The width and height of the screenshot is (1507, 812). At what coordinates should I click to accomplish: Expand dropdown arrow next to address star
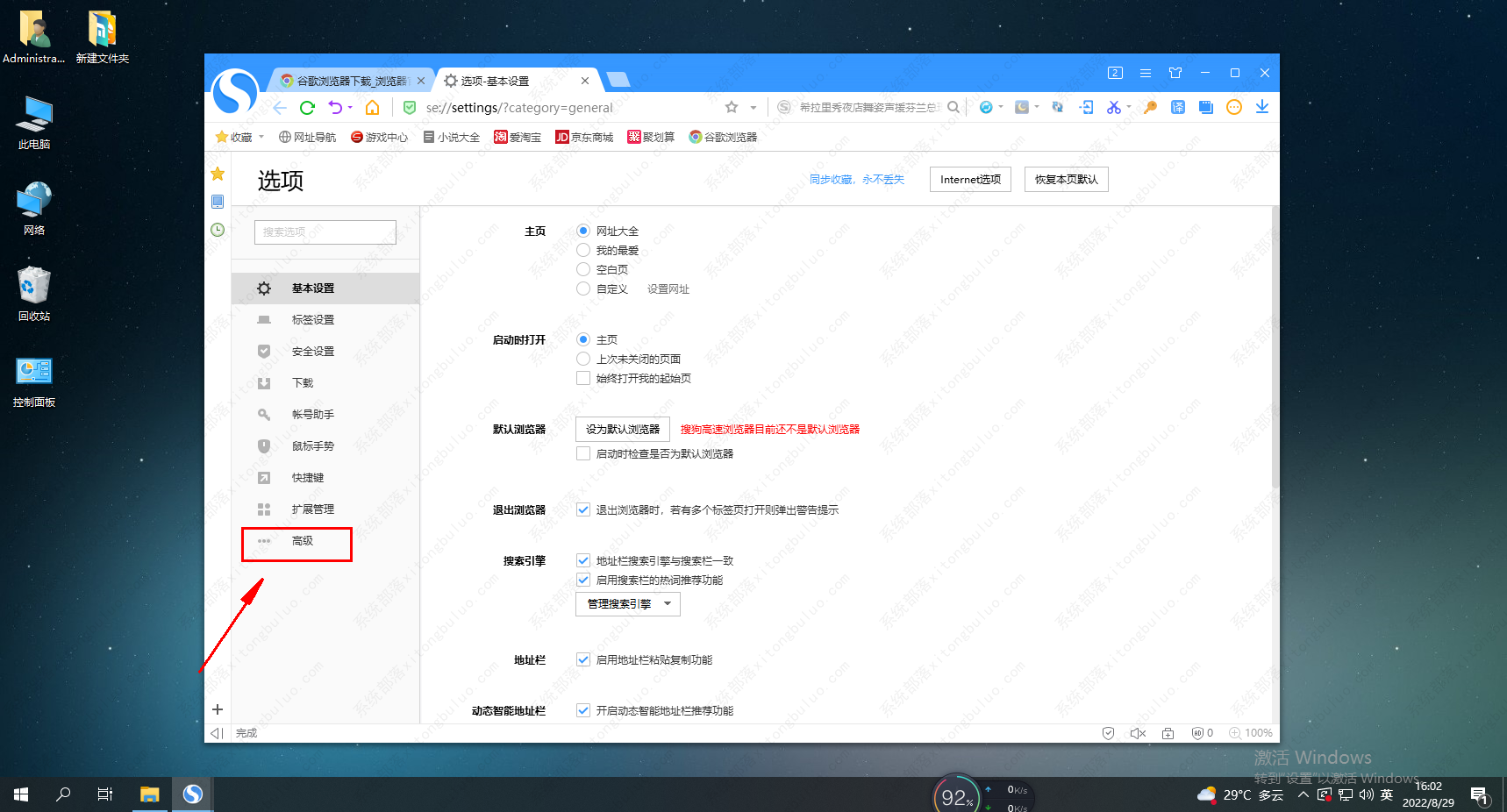pyautogui.click(x=753, y=108)
